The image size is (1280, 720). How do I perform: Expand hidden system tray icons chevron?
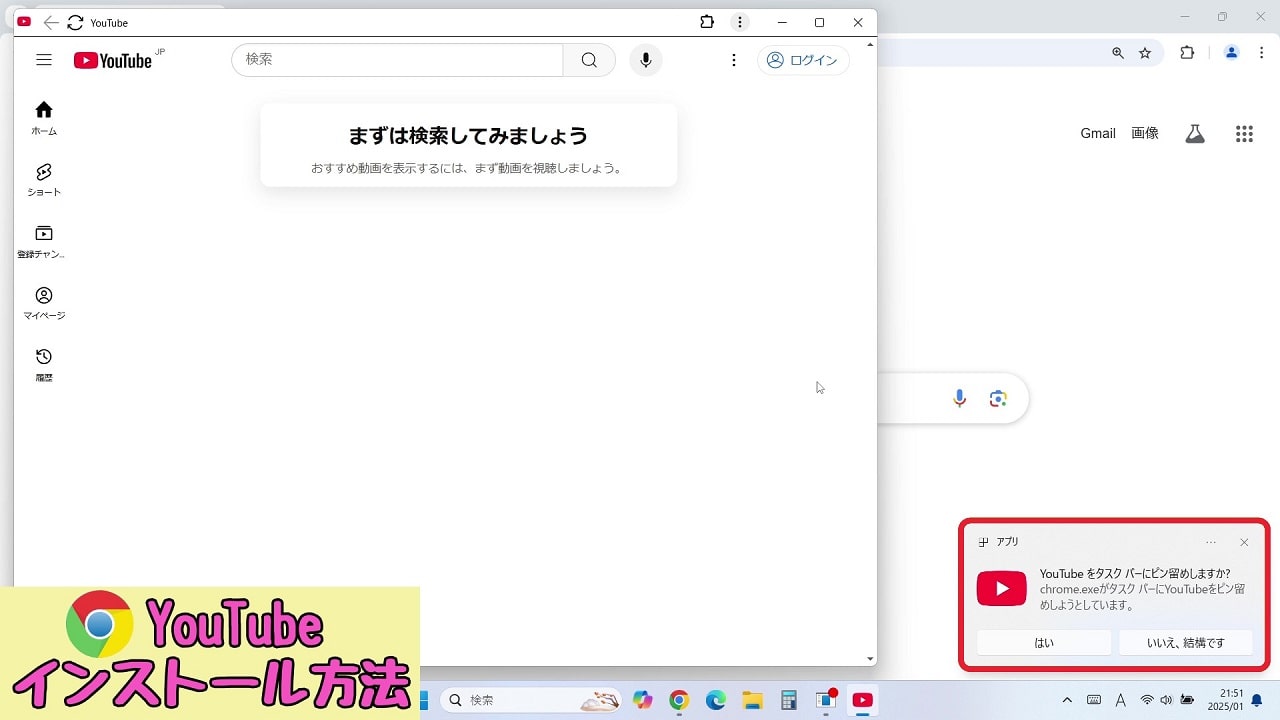click(1067, 701)
